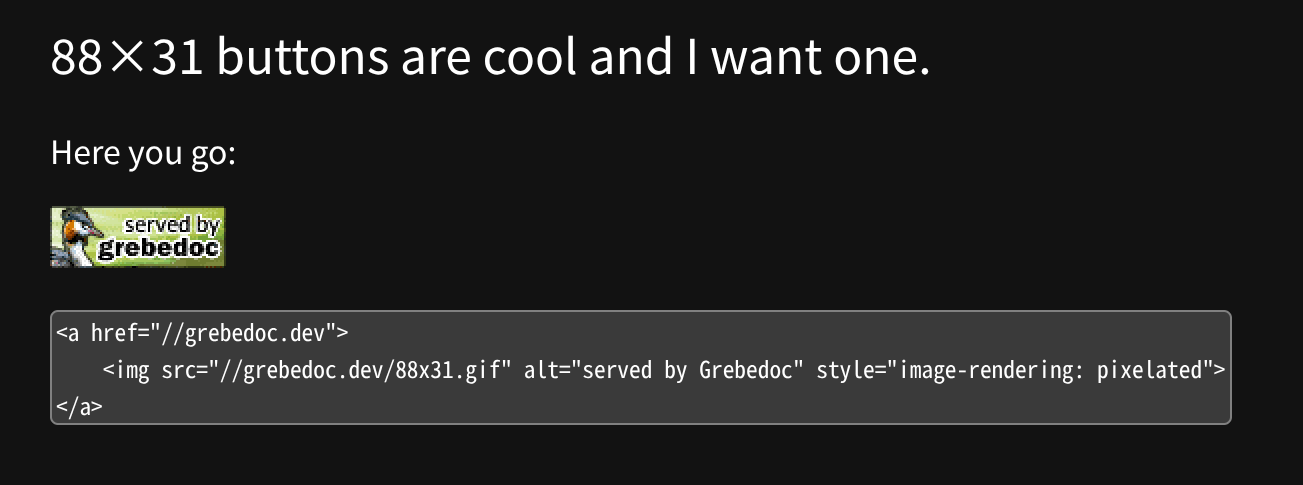The image size is (1303, 485).
Task: Click the "served by grebedoc" 88x31 badge
Action: (x=138, y=237)
